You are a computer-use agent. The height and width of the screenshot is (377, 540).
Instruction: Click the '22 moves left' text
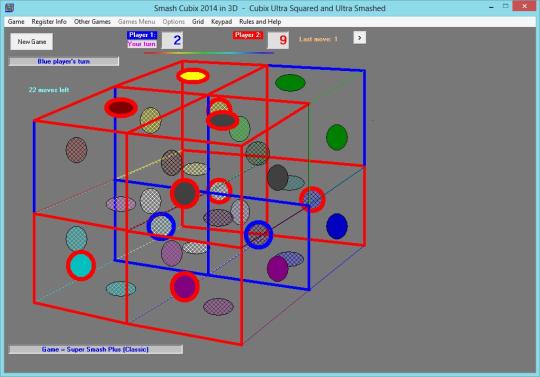point(49,90)
